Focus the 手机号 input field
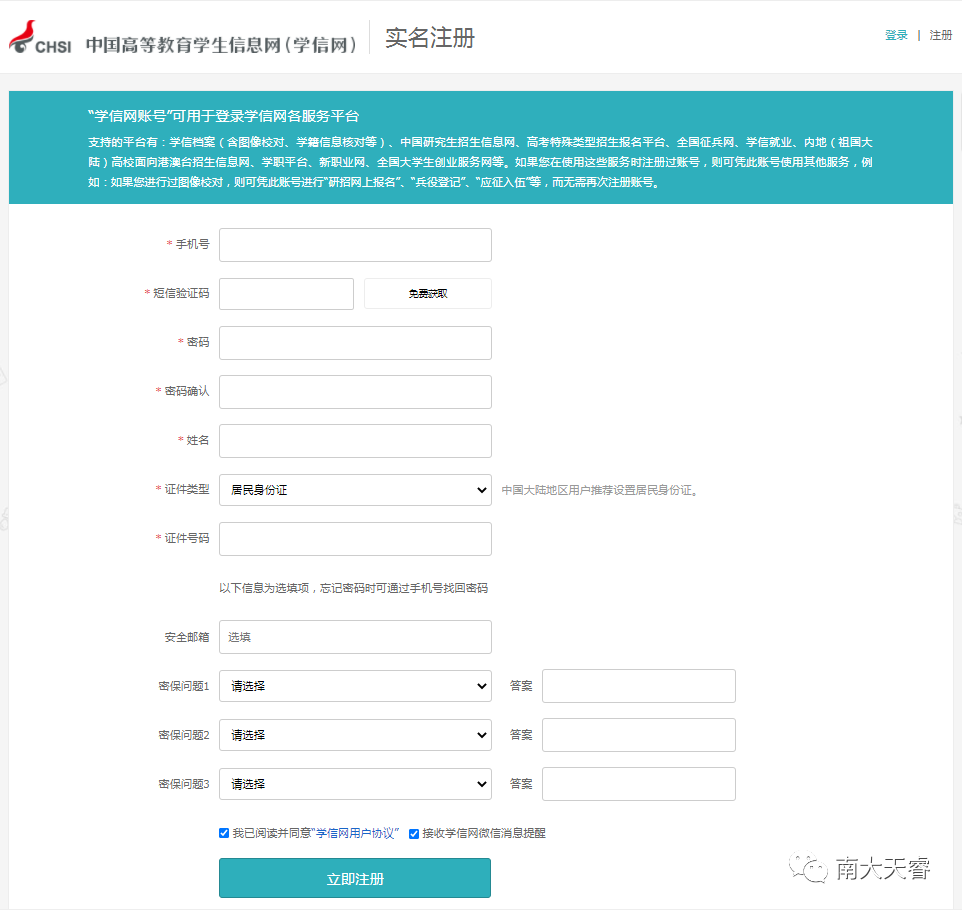Viewport: 962px width, 911px height. click(x=355, y=245)
